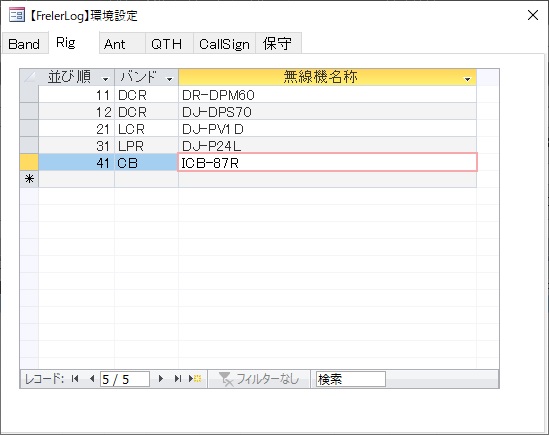Screen dimensions: 549x435
Task: Click the form icon in the title bar
Action: pos(16,15)
